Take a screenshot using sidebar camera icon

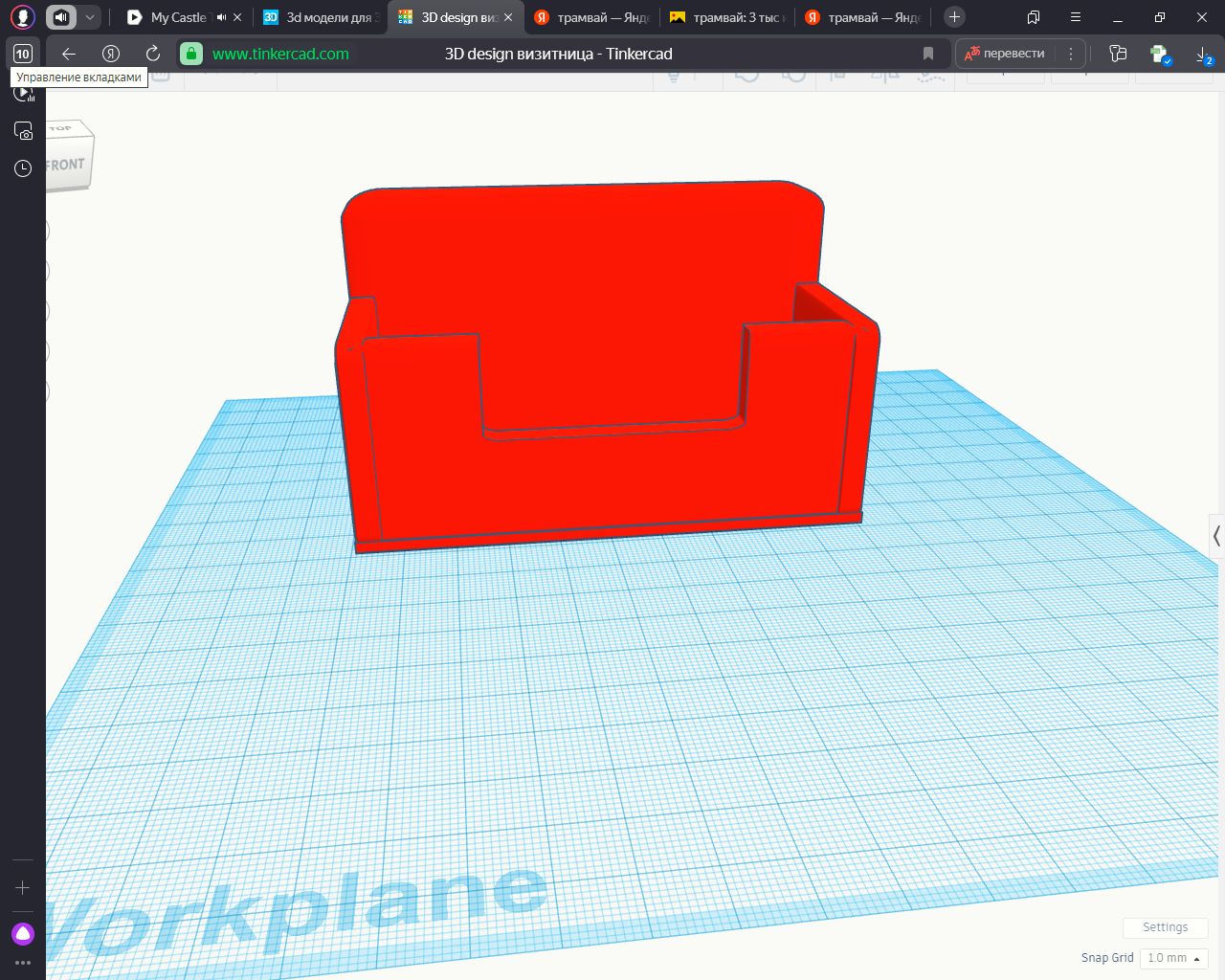click(23, 131)
